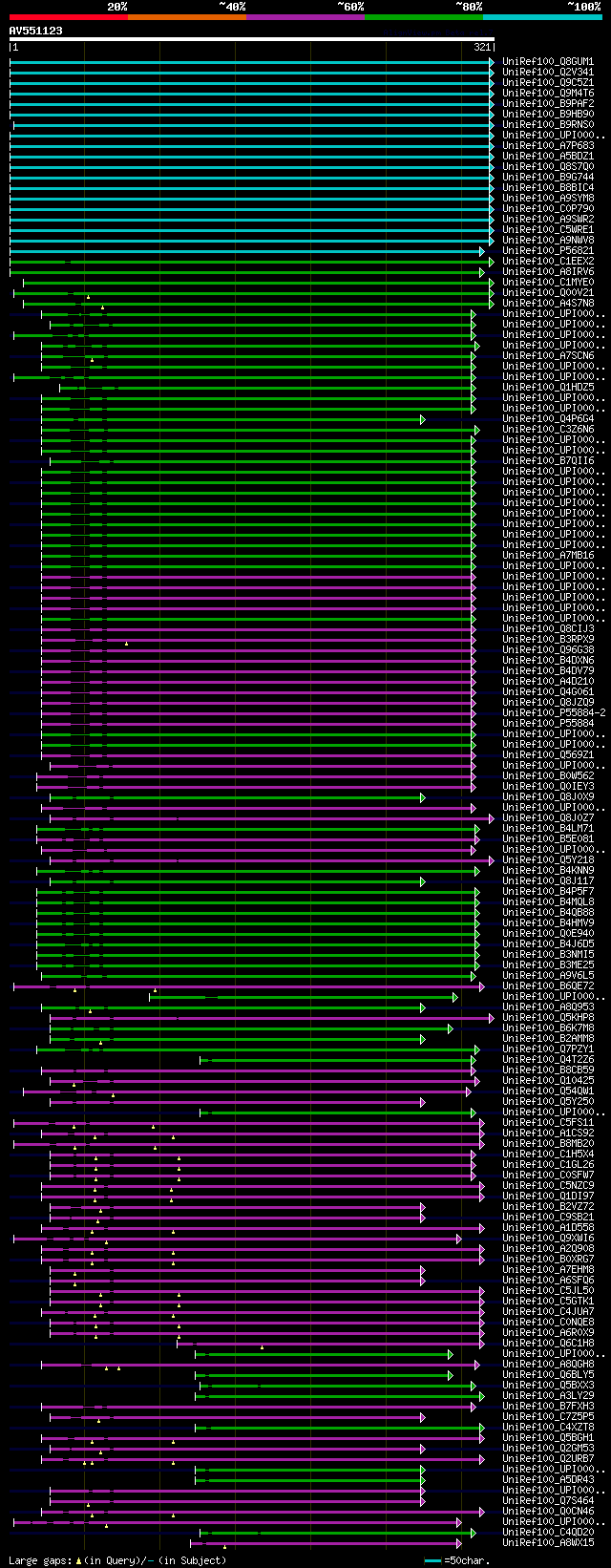
Task: Click hit UniRef100_Q8S7Q0
Action: 548,167
